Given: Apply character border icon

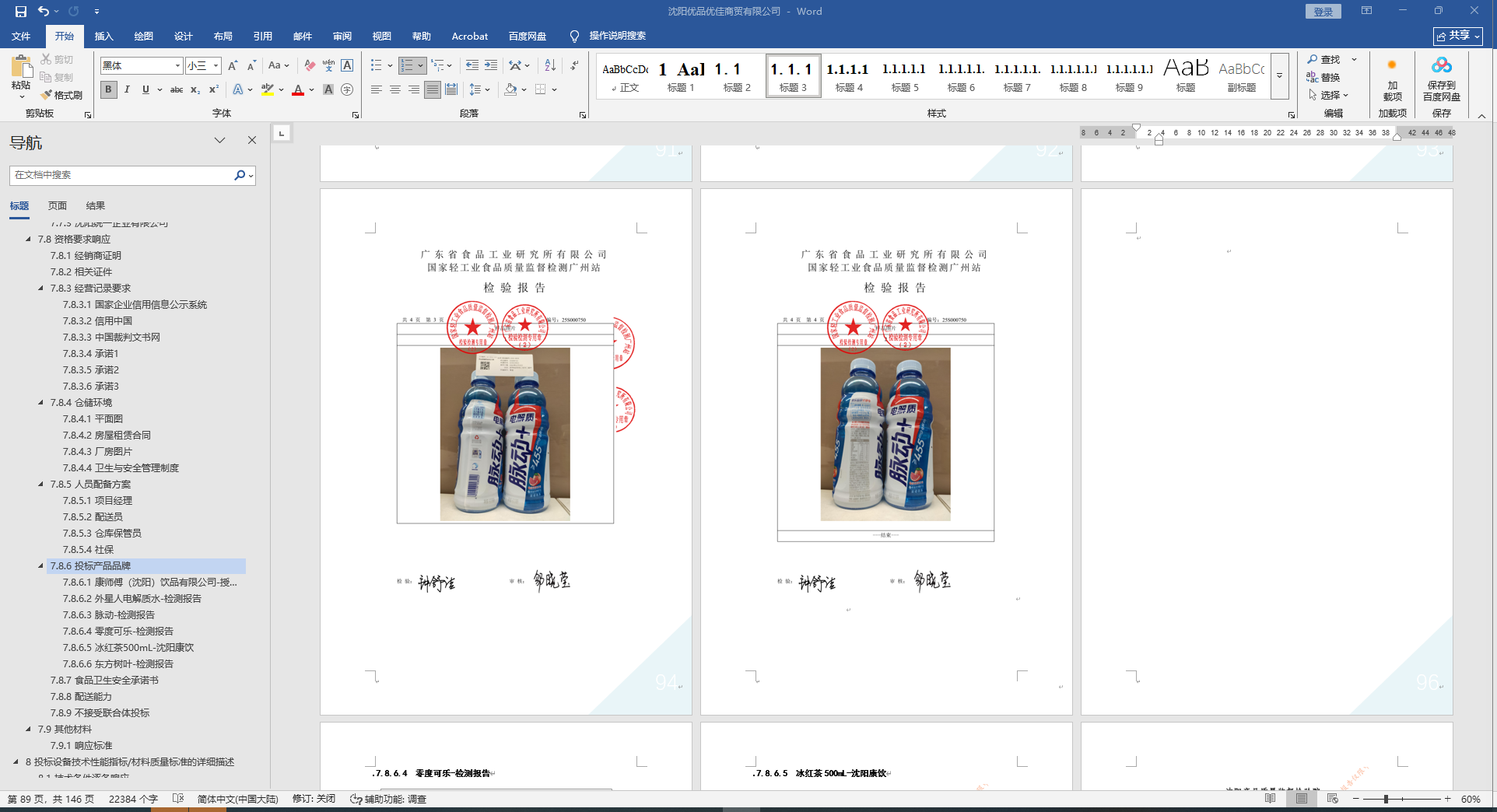Looking at the screenshot, I should click(x=347, y=66).
